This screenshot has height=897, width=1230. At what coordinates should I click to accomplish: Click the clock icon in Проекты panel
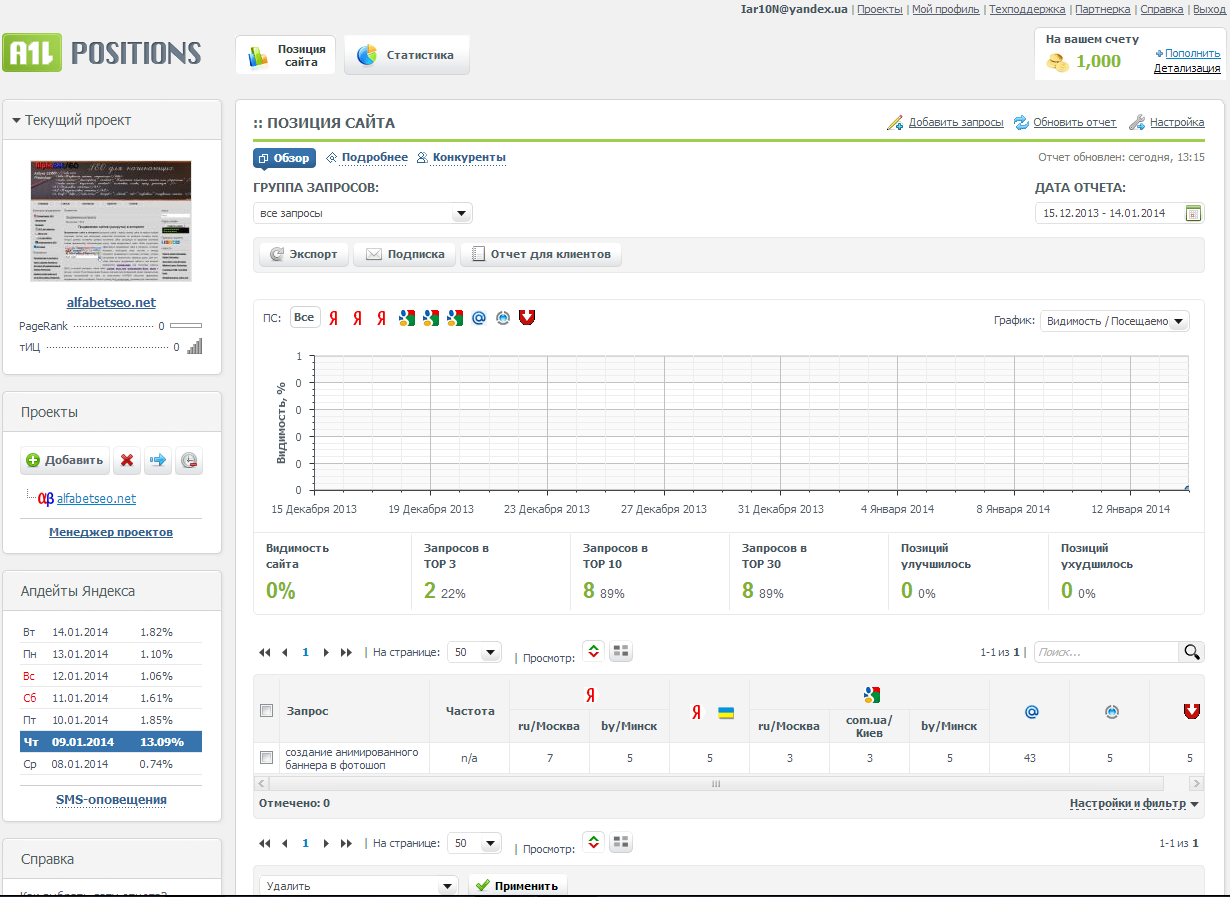[189, 460]
